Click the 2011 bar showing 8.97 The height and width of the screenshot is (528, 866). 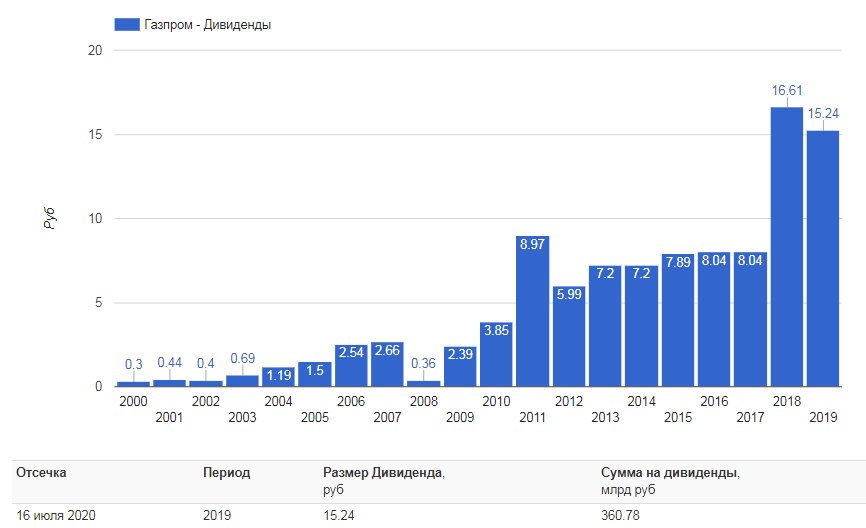[532, 311]
